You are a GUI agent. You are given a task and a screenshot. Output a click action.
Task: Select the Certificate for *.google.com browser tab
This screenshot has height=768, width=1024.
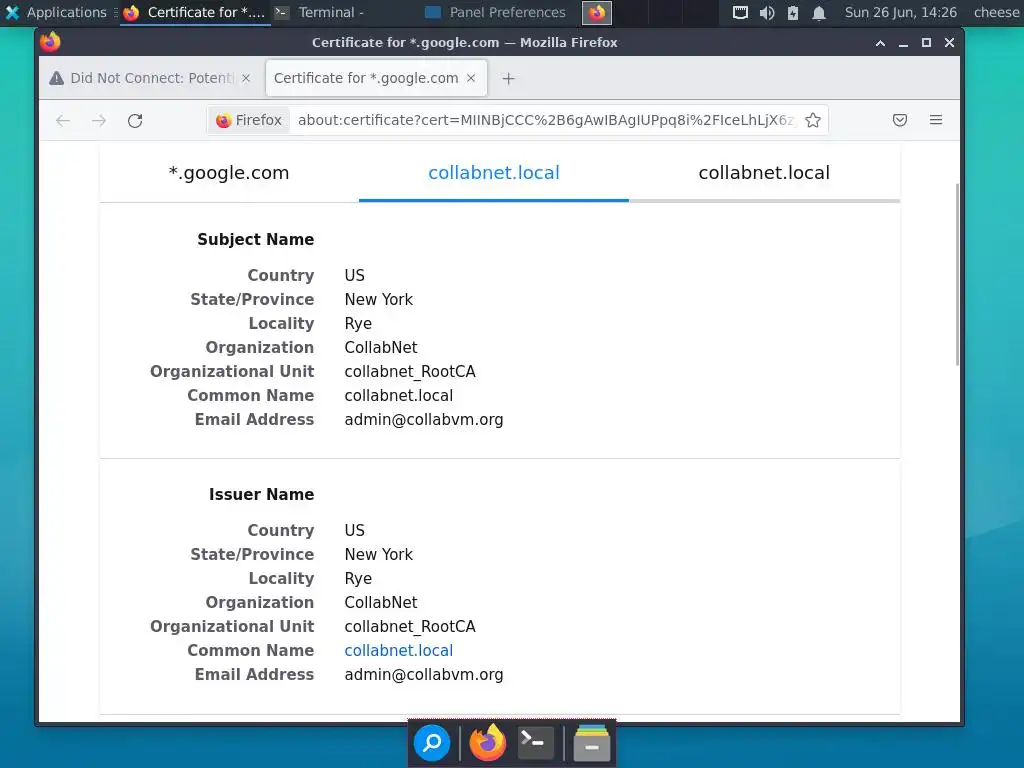coord(376,78)
